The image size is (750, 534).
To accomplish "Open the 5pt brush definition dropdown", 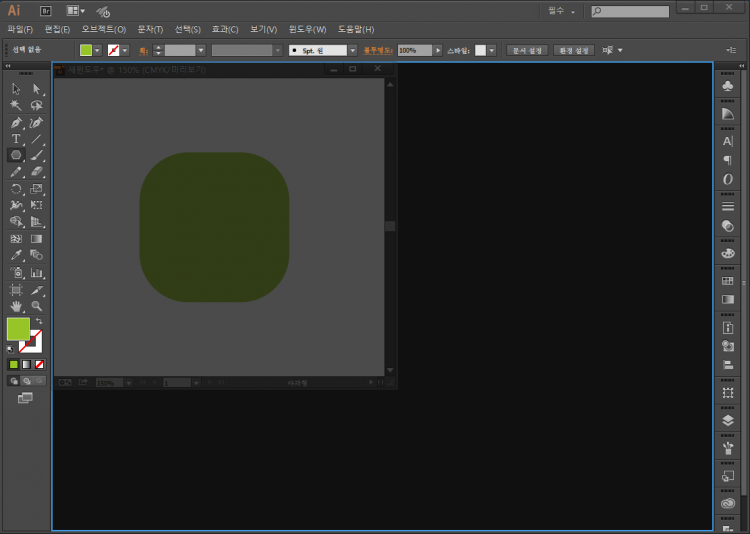I will [x=352, y=50].
